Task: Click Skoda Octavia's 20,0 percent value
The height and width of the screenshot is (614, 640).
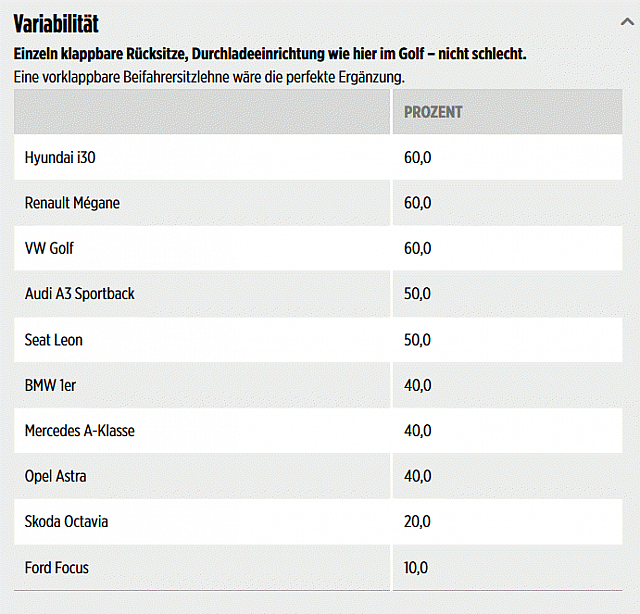Action: (417, 522)
